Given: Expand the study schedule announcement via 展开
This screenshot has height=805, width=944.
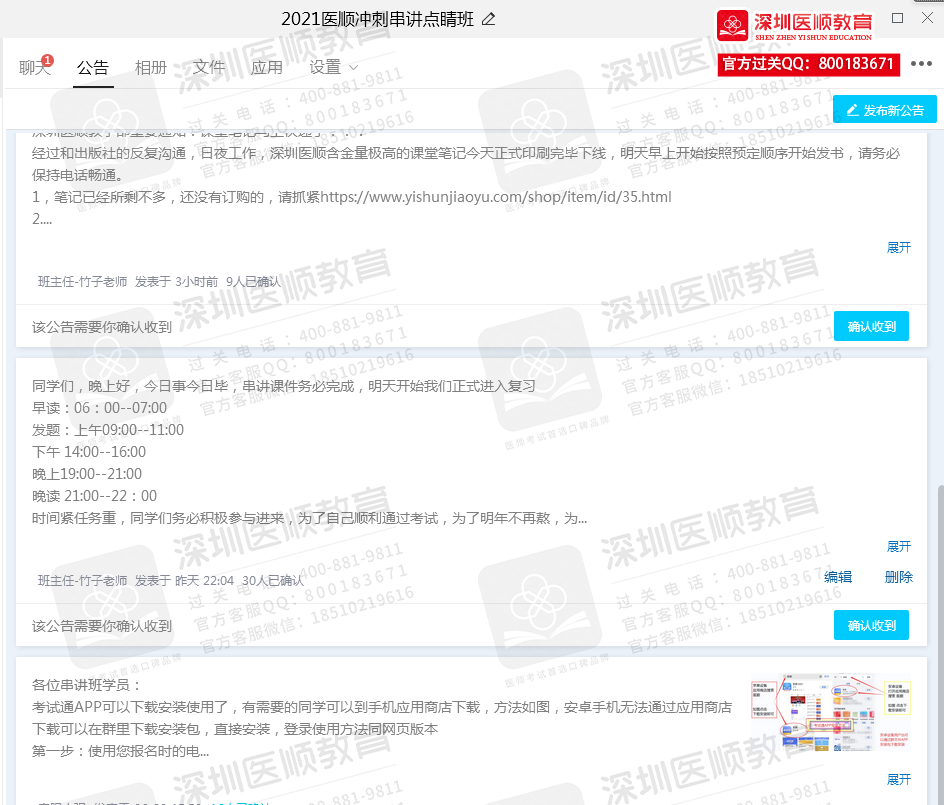Looking at the screenshot, I should click(x=898, y=547).
